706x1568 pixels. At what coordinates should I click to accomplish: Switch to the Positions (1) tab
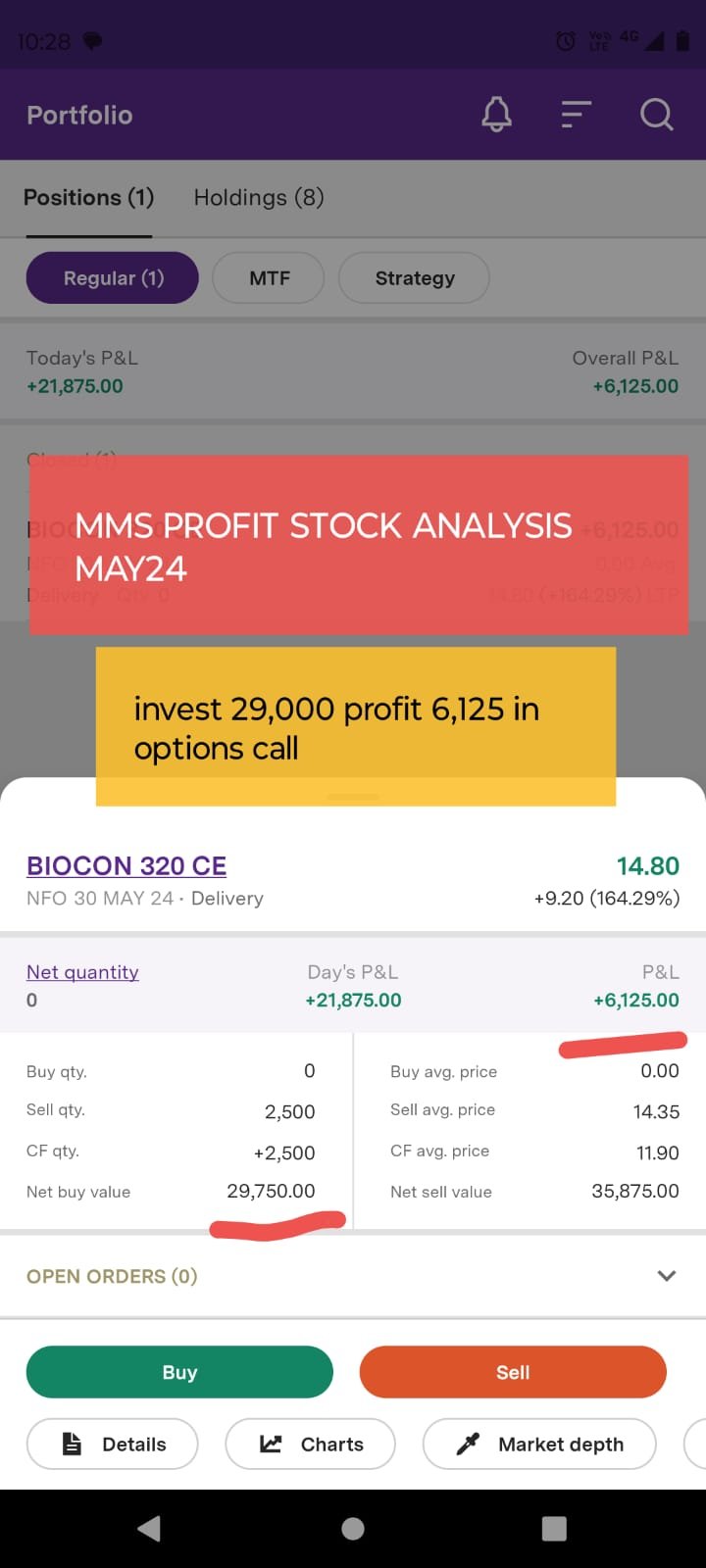88,198
